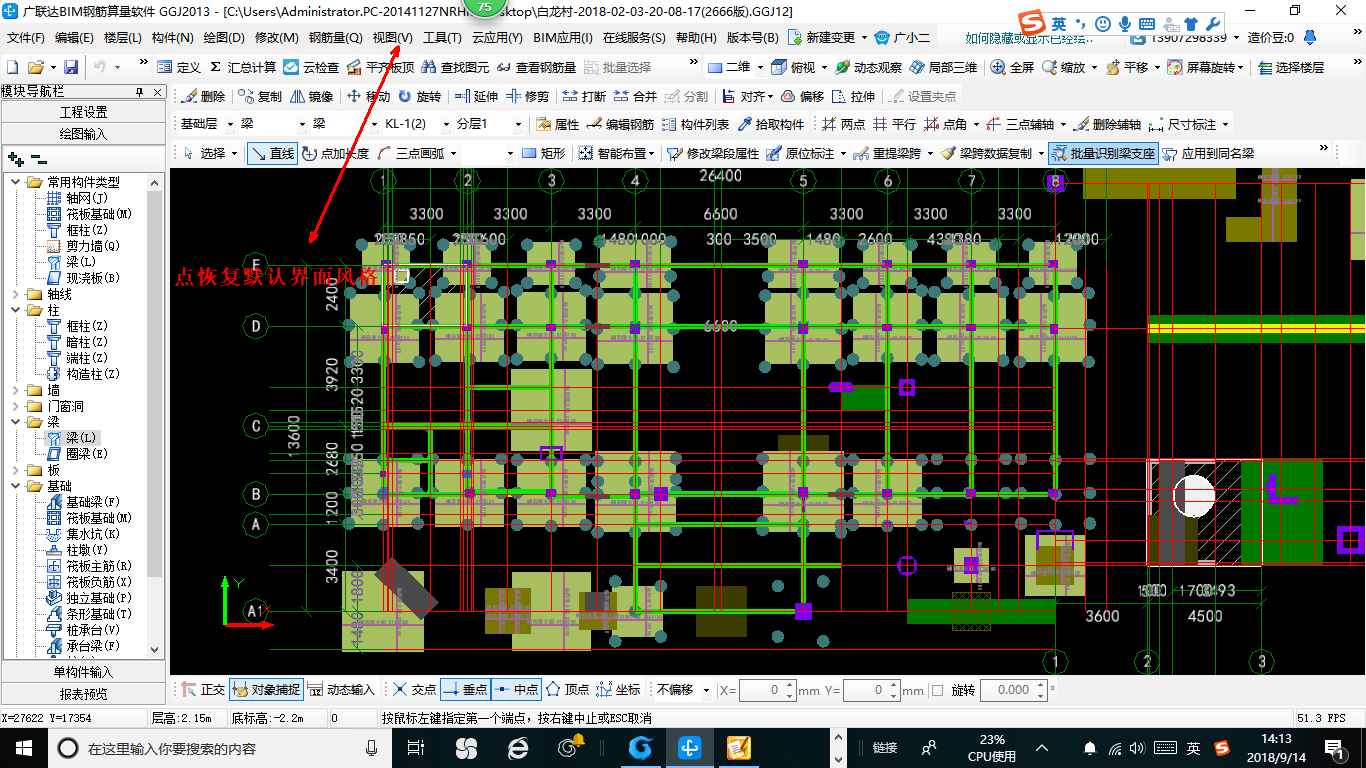Toggle 顶点 vertex snap
The image size is (1366, 768).
pyautogui.click(x=568, y=689)
